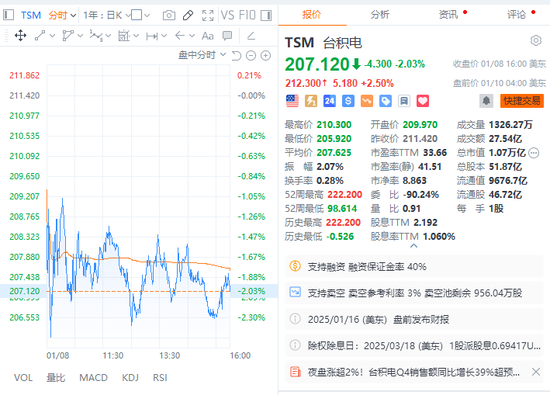Select the VOL indicator tab
Image resolution: width=550 pixels, height=395 pixels.
click(x=23, y=378)
